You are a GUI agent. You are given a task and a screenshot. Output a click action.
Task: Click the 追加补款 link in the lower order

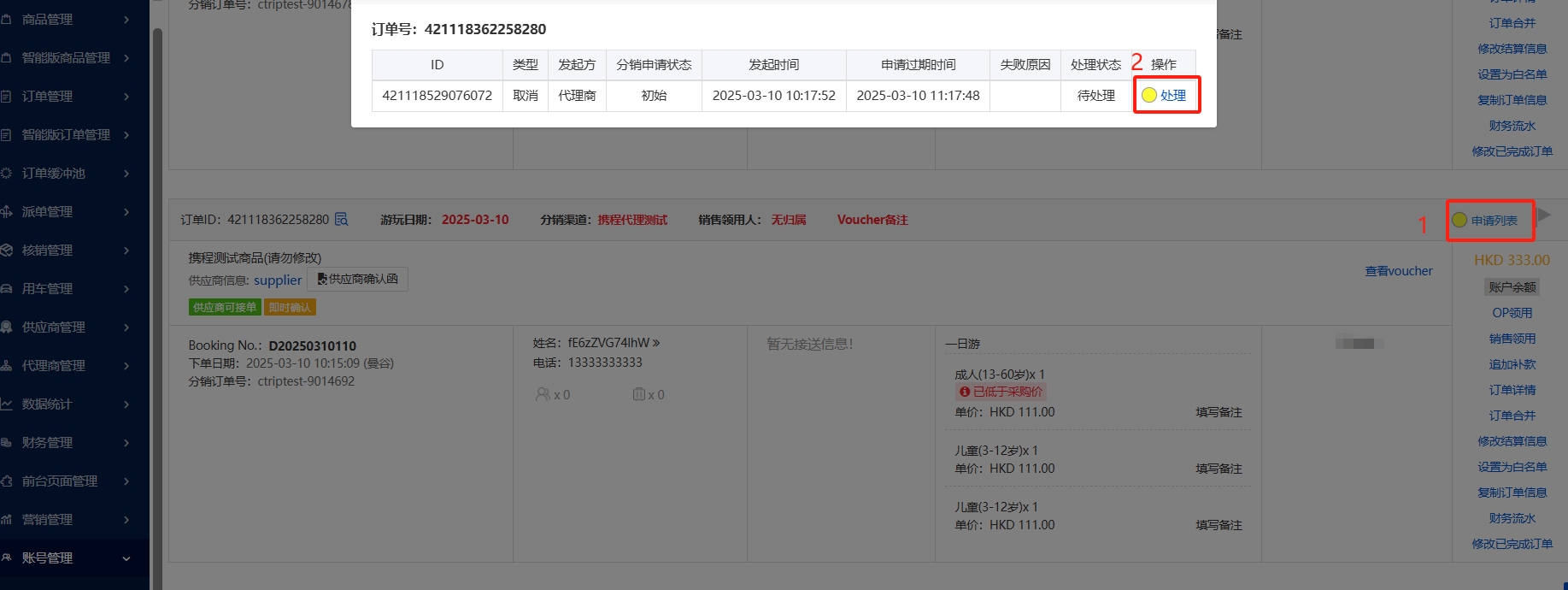[x=1512, y=364]
